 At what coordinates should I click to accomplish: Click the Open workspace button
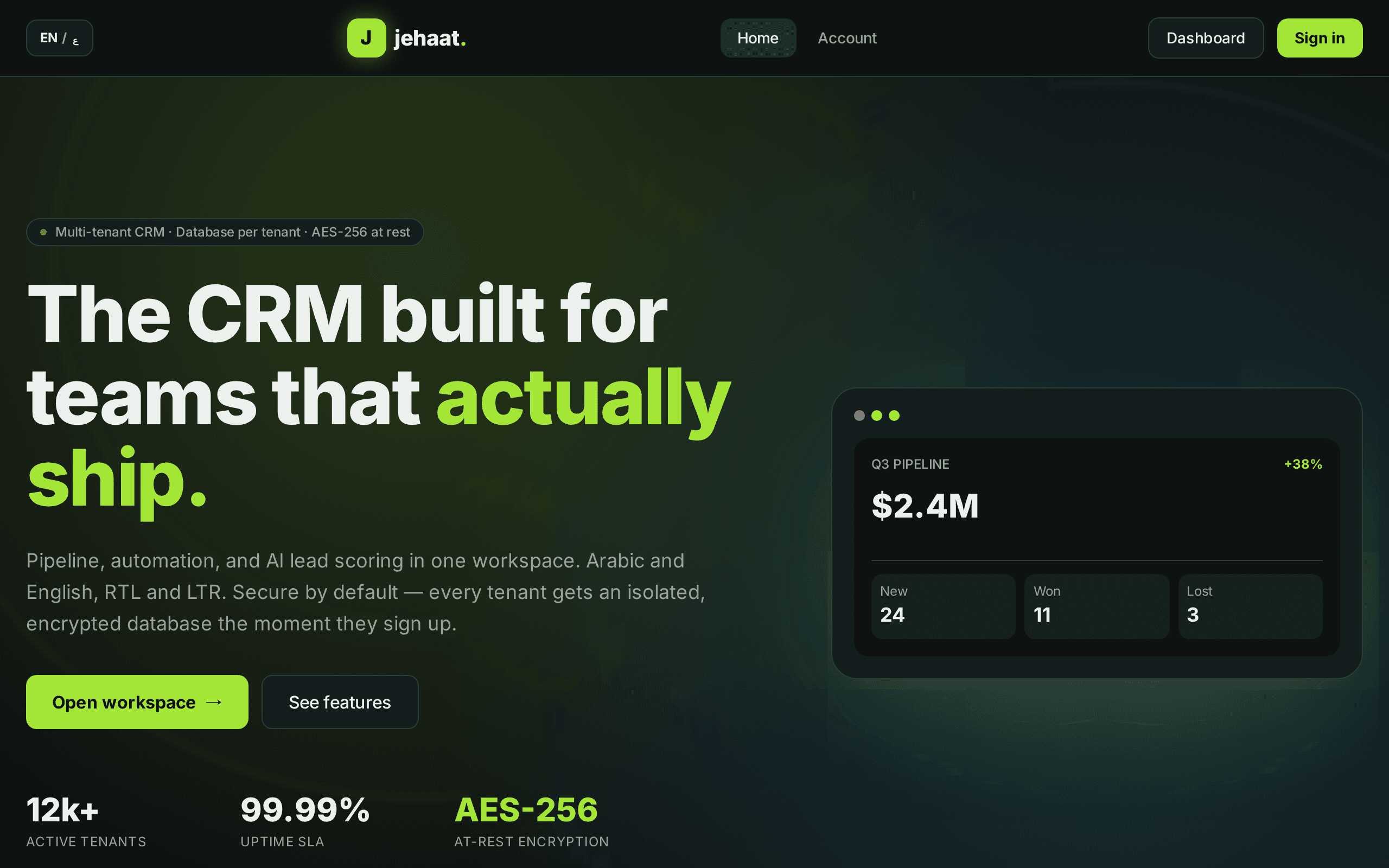point(137,701)
